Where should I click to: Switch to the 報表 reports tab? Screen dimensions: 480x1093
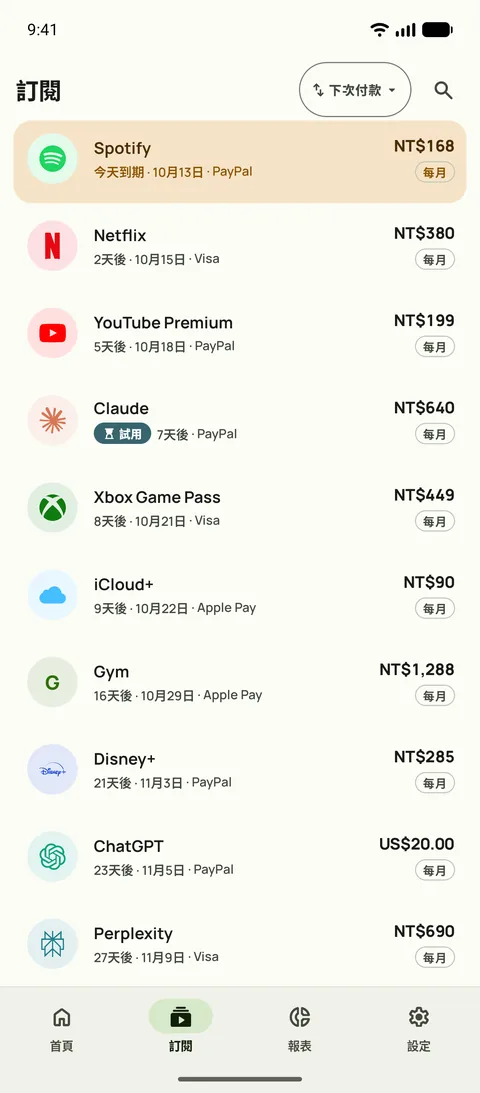click(x=300, y=1027)
